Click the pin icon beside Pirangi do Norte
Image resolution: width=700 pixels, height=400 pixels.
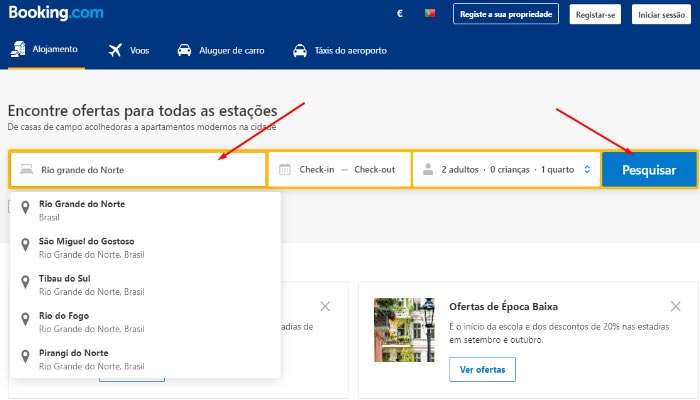(25, 356)
